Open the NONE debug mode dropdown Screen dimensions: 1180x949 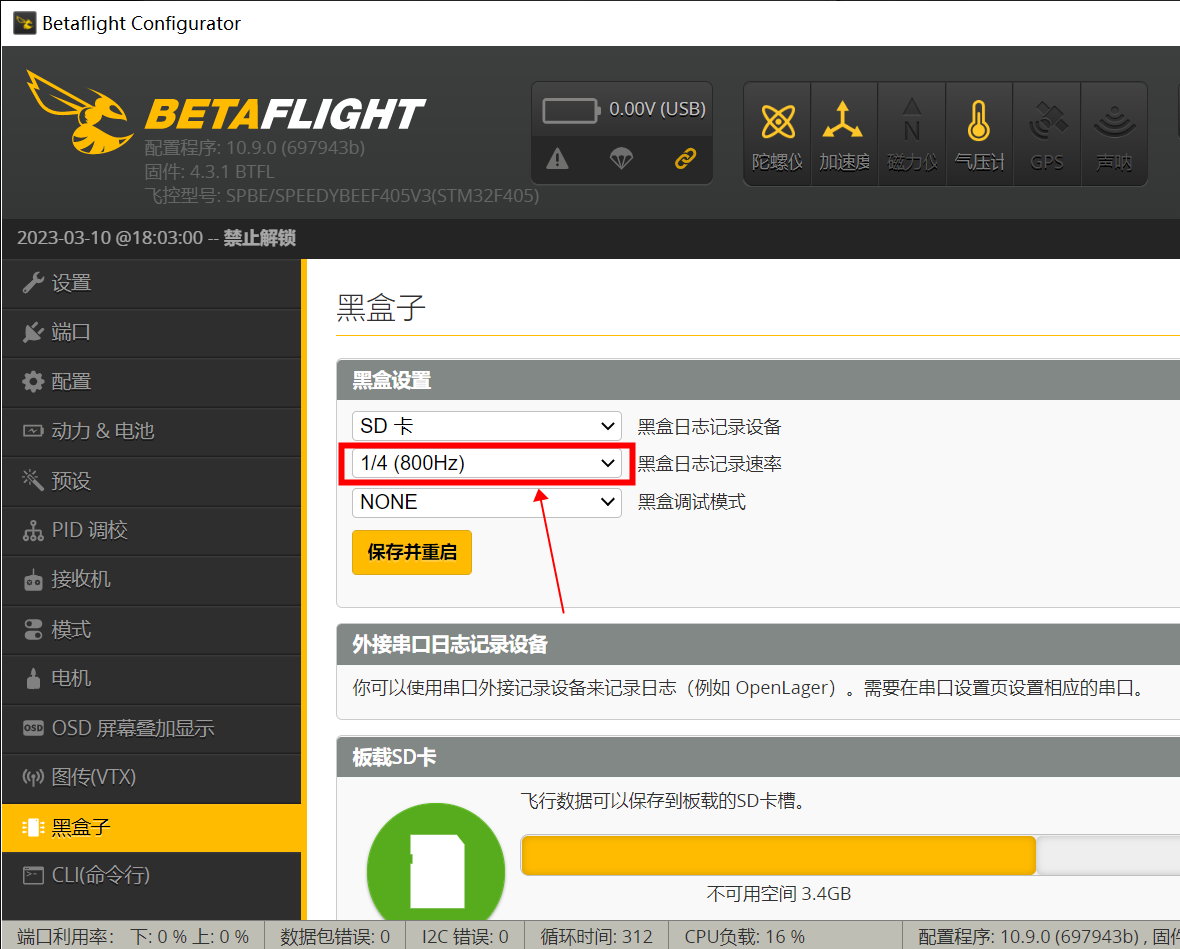(x=487, y=502)
